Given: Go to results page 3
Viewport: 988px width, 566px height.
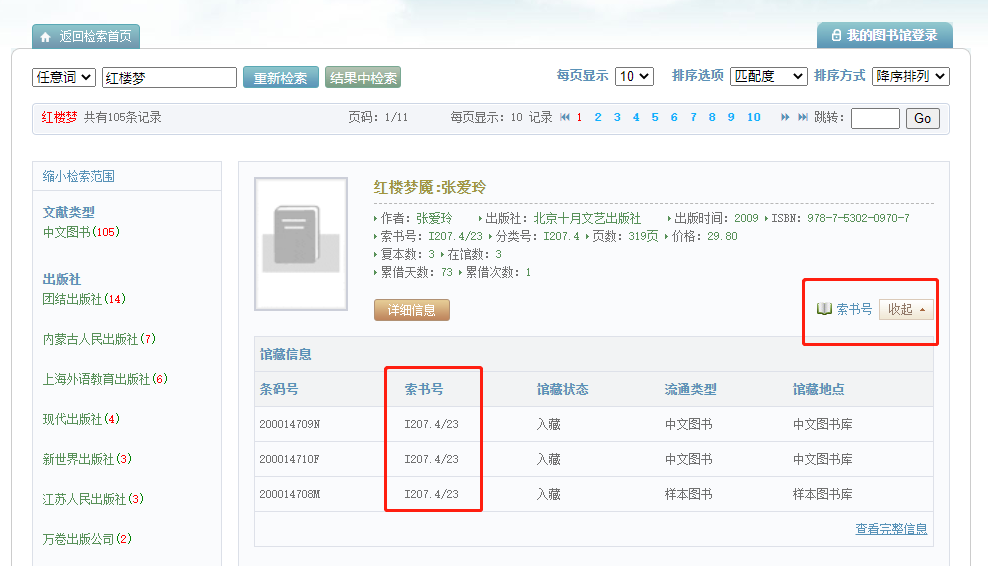Looking at the screenshot, I should pyautogui.click(x=617, y=117).
